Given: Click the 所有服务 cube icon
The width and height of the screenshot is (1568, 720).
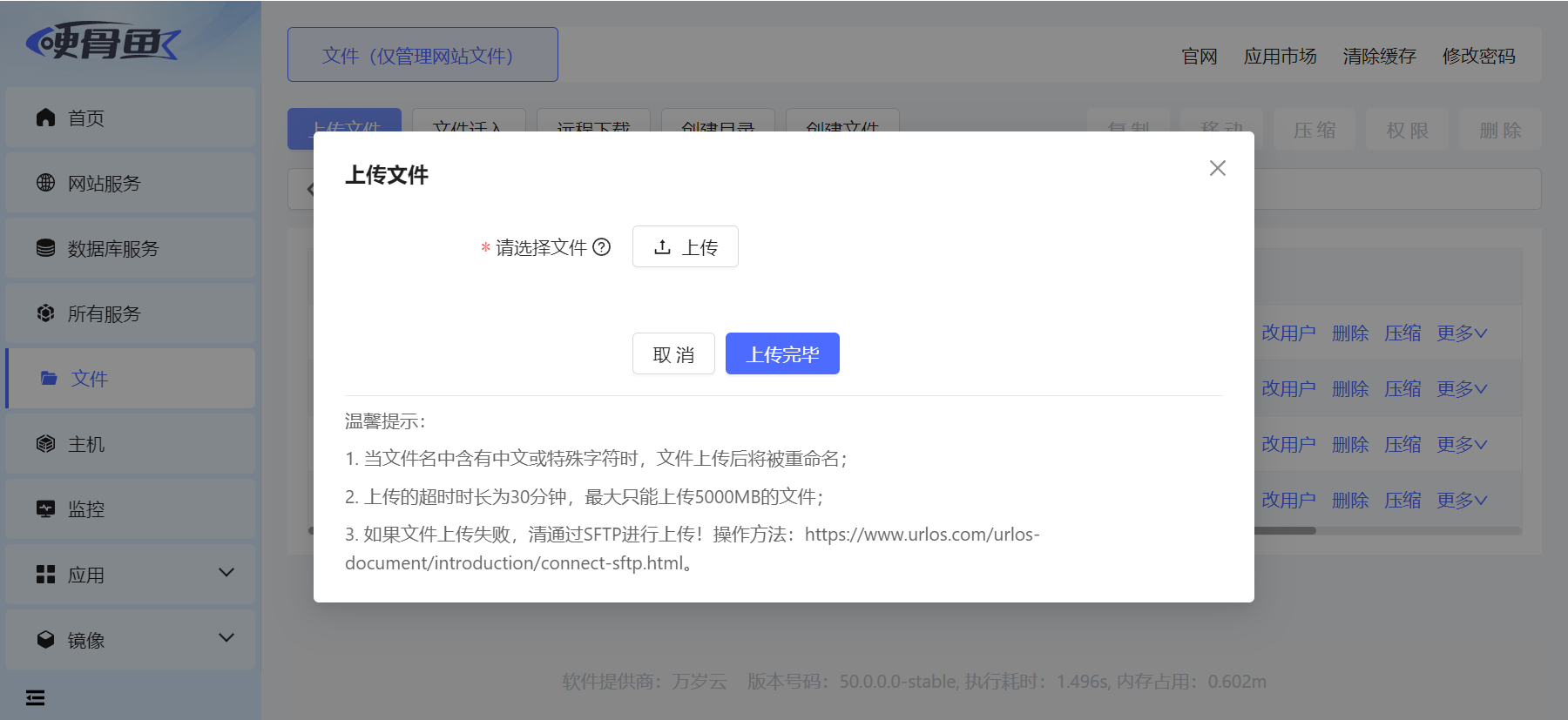Looking at the screenshot, I should click(46, 313).
